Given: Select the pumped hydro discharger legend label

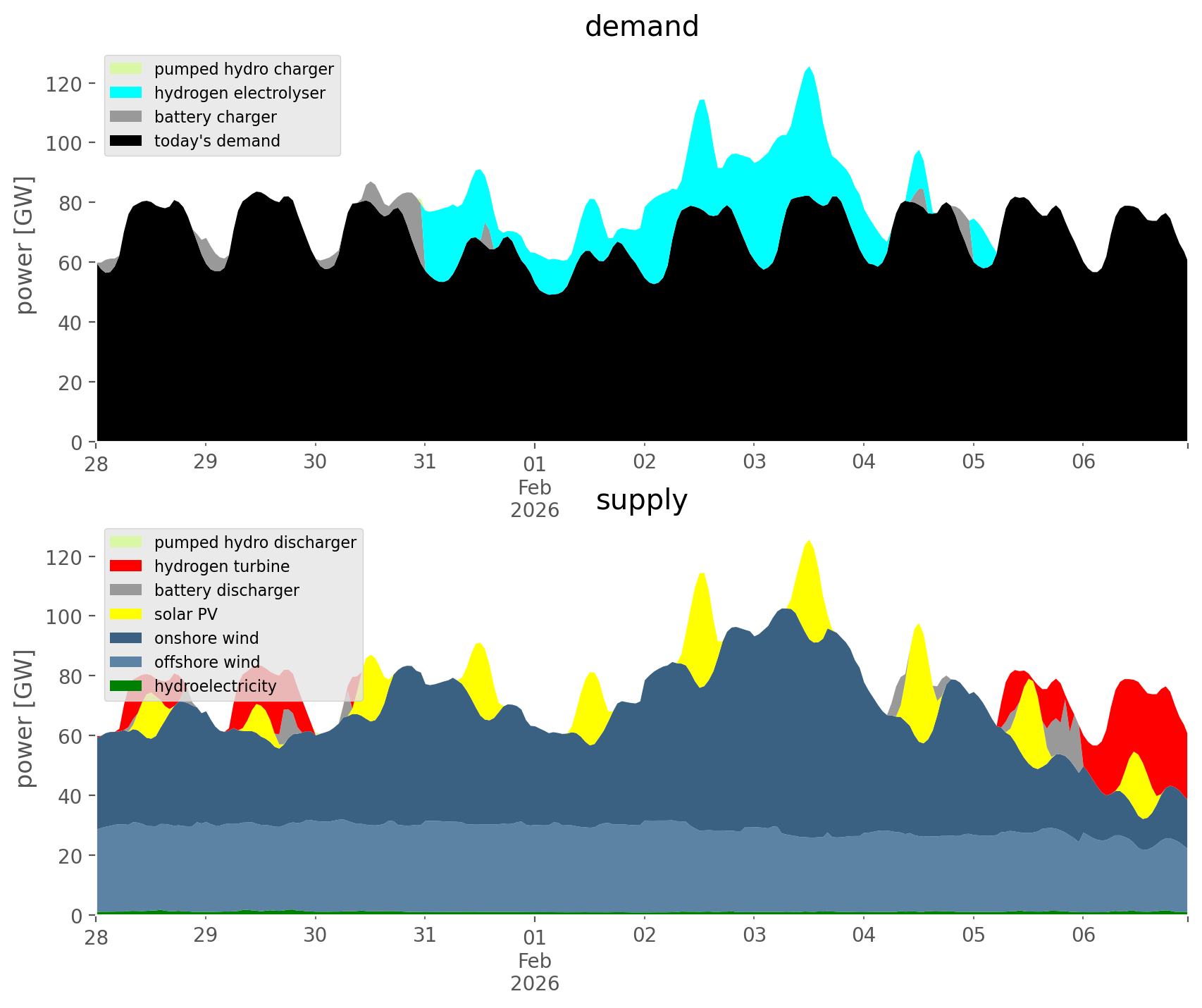Looking at the screenshot, I should (255, 542).
